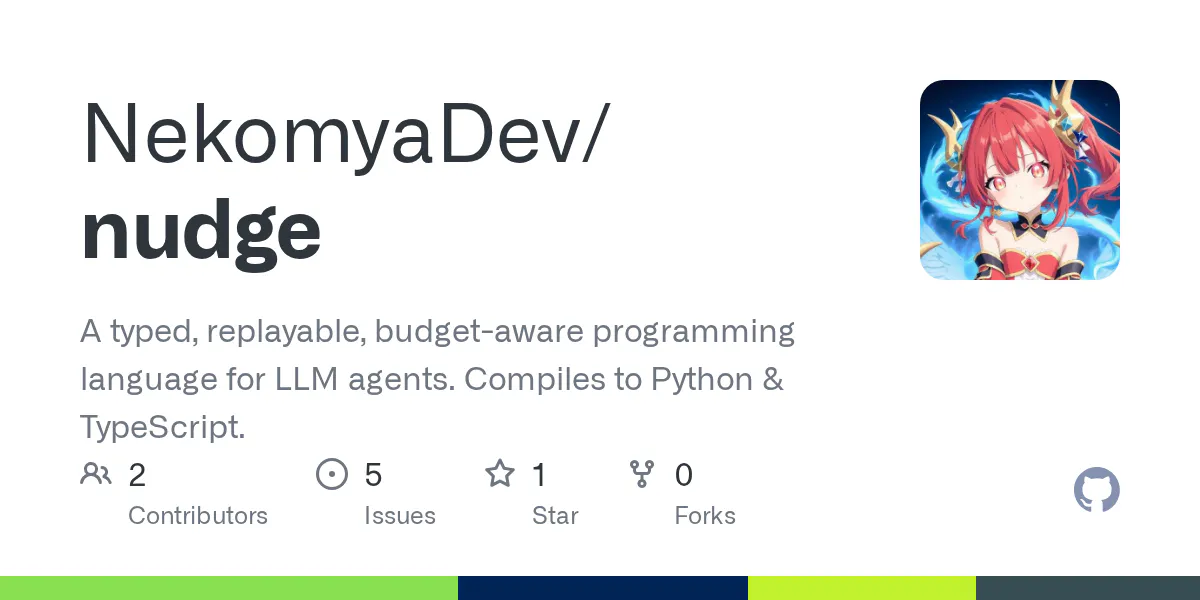The width and height of the screenshot is (1200, 600).
Task: Click the dark gray language bar segment
Action: click(x=1088, y=588)
